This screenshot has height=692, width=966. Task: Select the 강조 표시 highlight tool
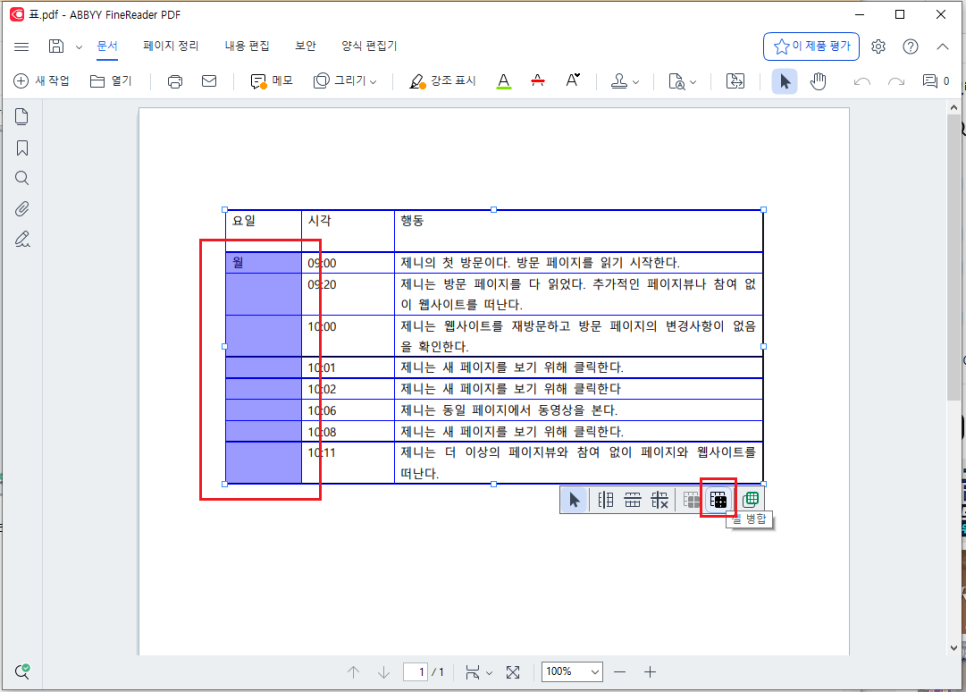442,81
